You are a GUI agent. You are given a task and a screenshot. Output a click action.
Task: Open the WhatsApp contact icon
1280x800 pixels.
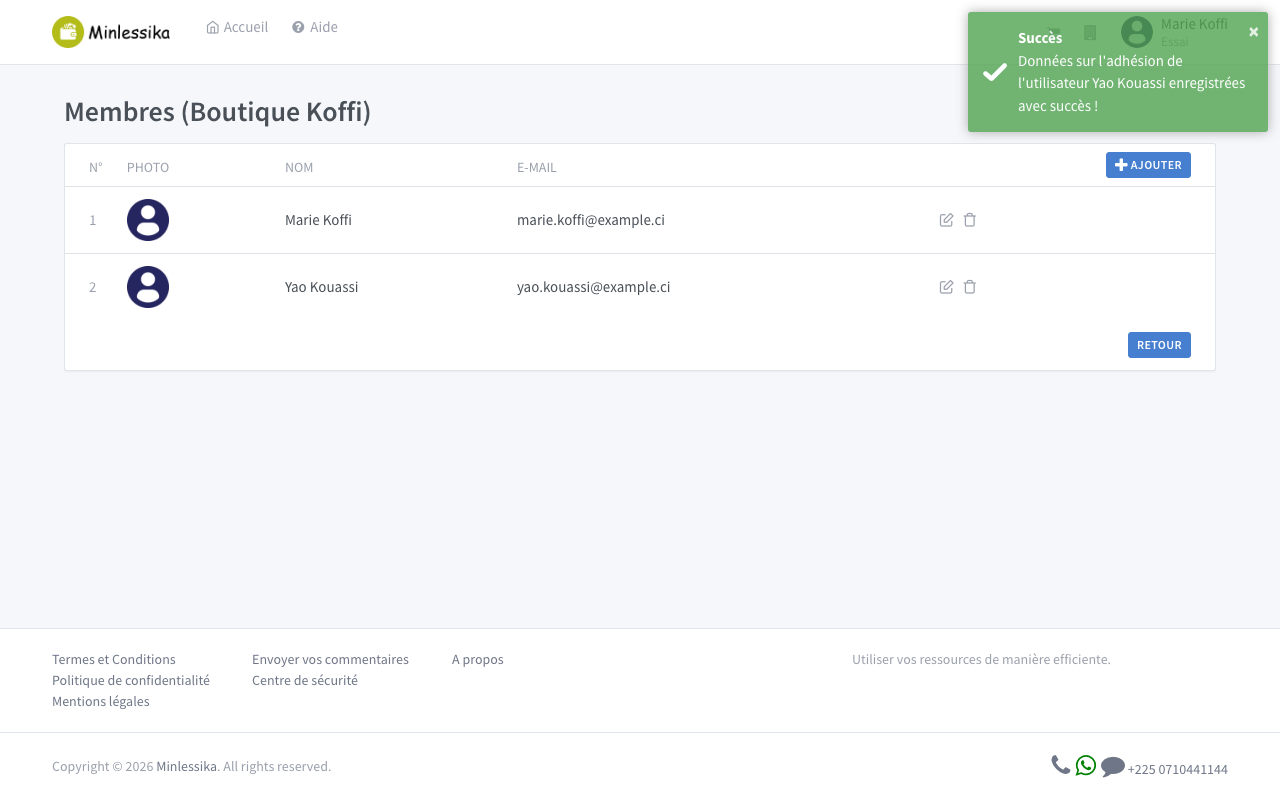(x=1086, y=766)
